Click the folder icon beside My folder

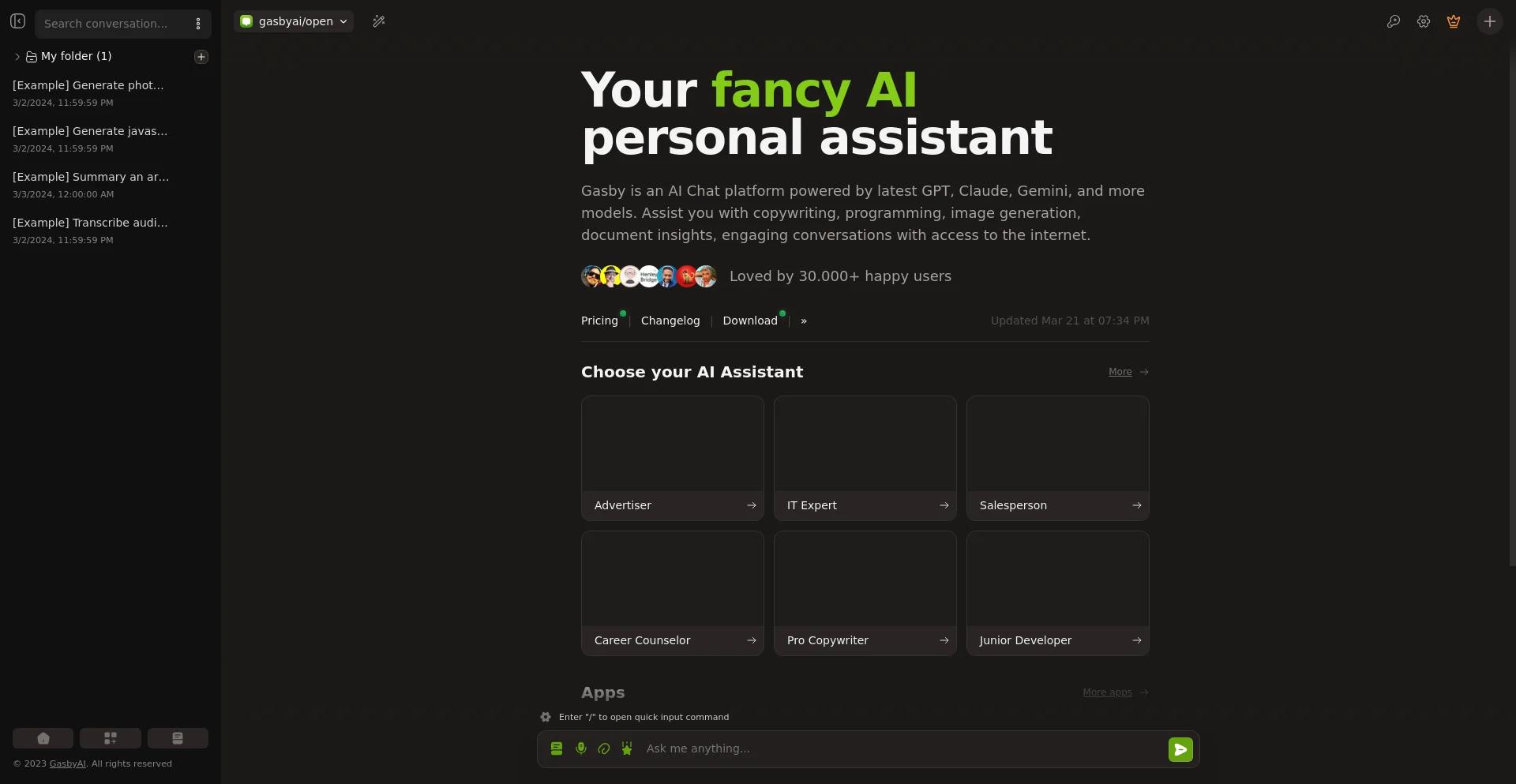tap(32, 57)
